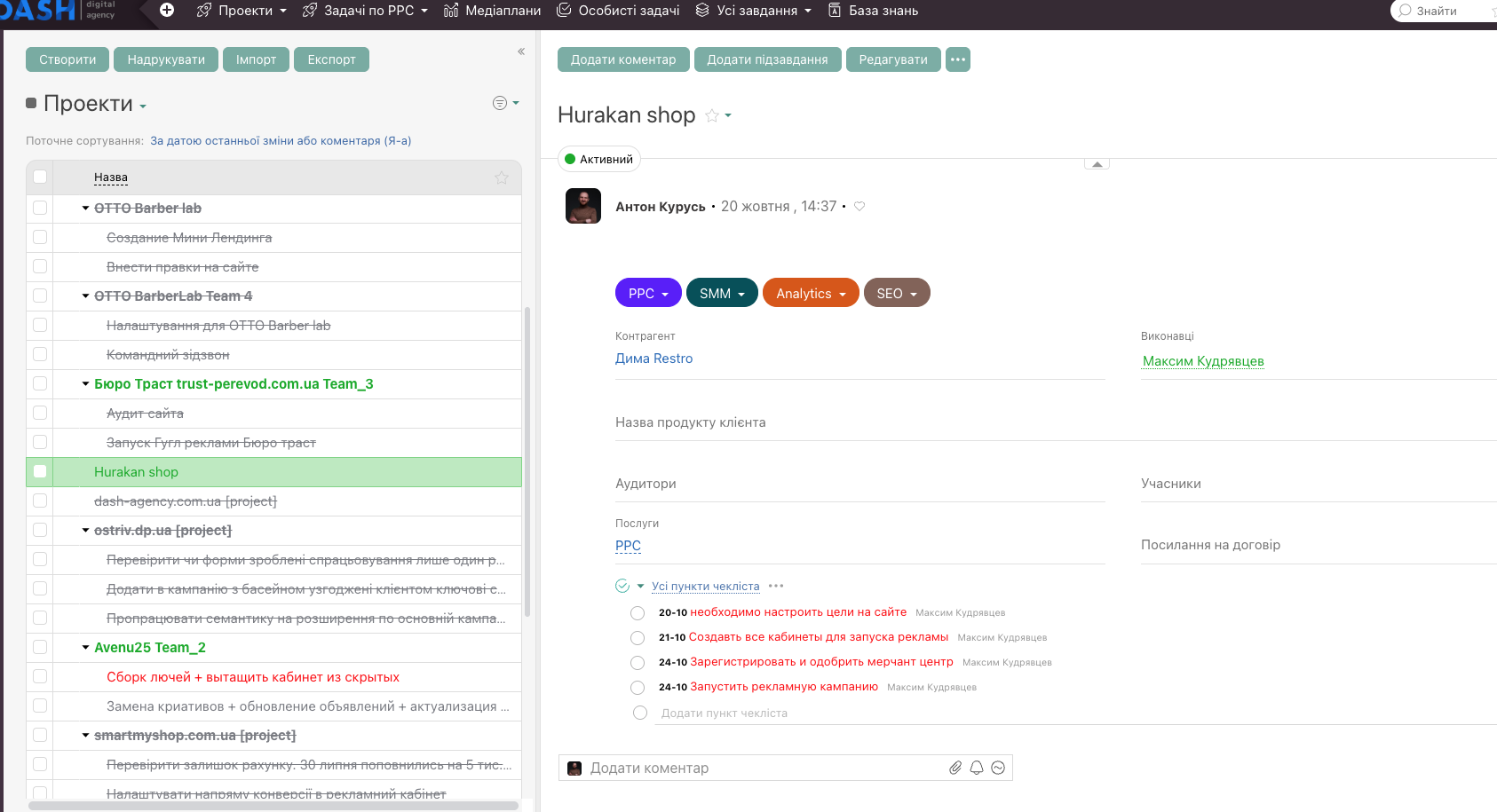Open the Задачі по PPC menu

click(365, 11)
